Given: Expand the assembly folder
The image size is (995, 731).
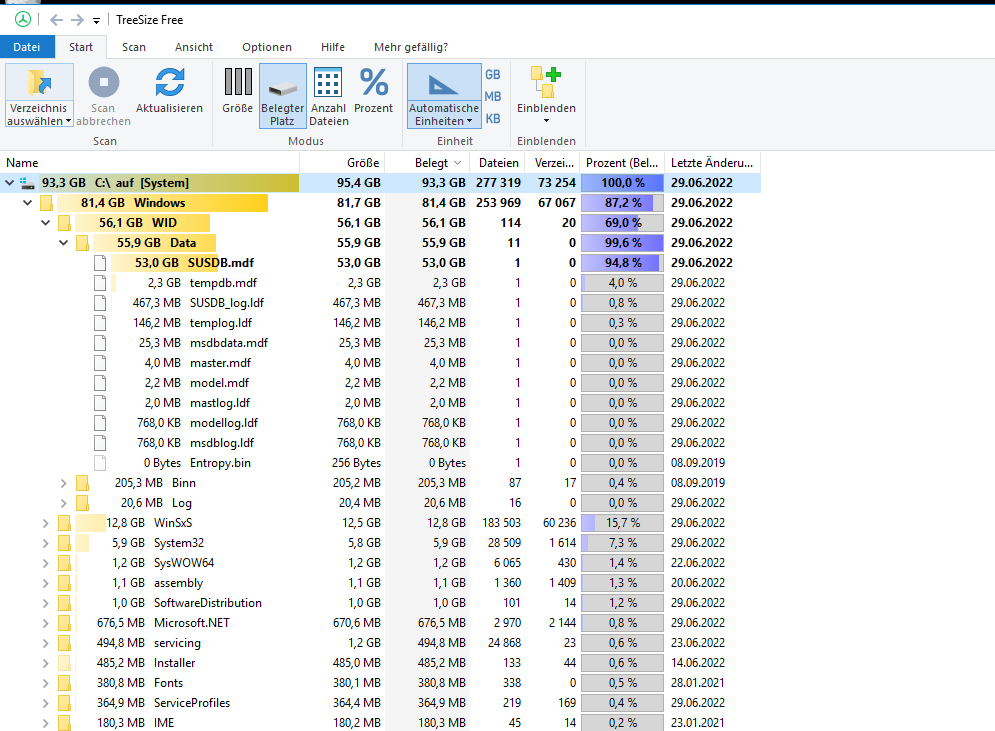Looking at the screenshot, I should [x=46, y=583].
